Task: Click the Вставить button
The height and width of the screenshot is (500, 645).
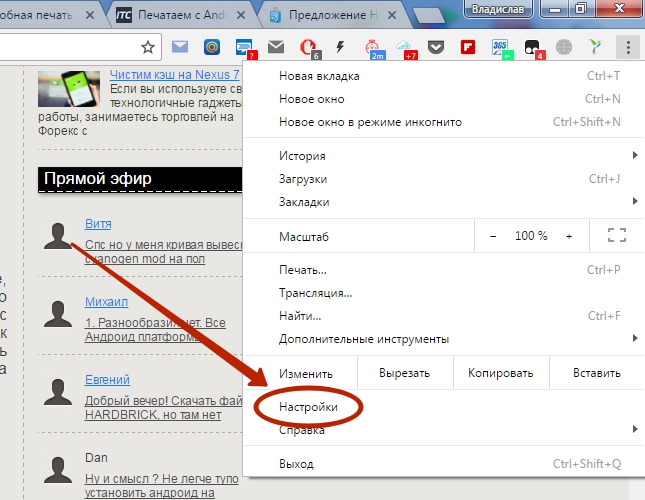Action: [x=597, y=373]
